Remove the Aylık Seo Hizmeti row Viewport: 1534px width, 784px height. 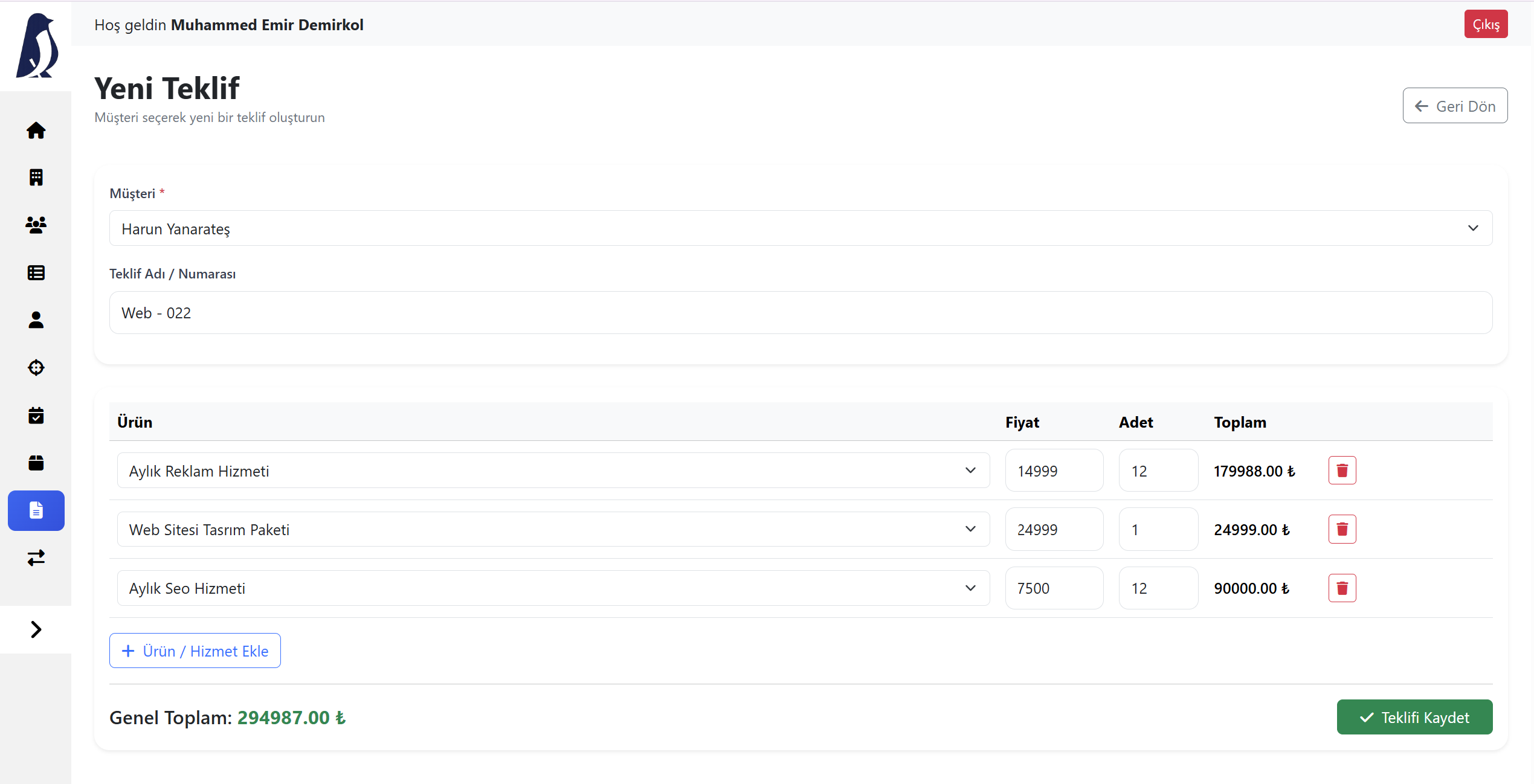coord(1342,588)
